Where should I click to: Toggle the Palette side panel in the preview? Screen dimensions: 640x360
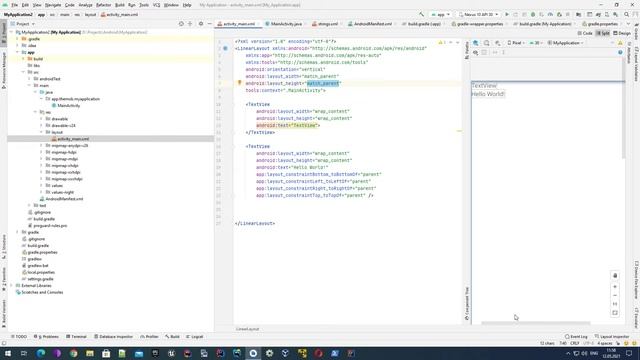(x=467, y=51)
